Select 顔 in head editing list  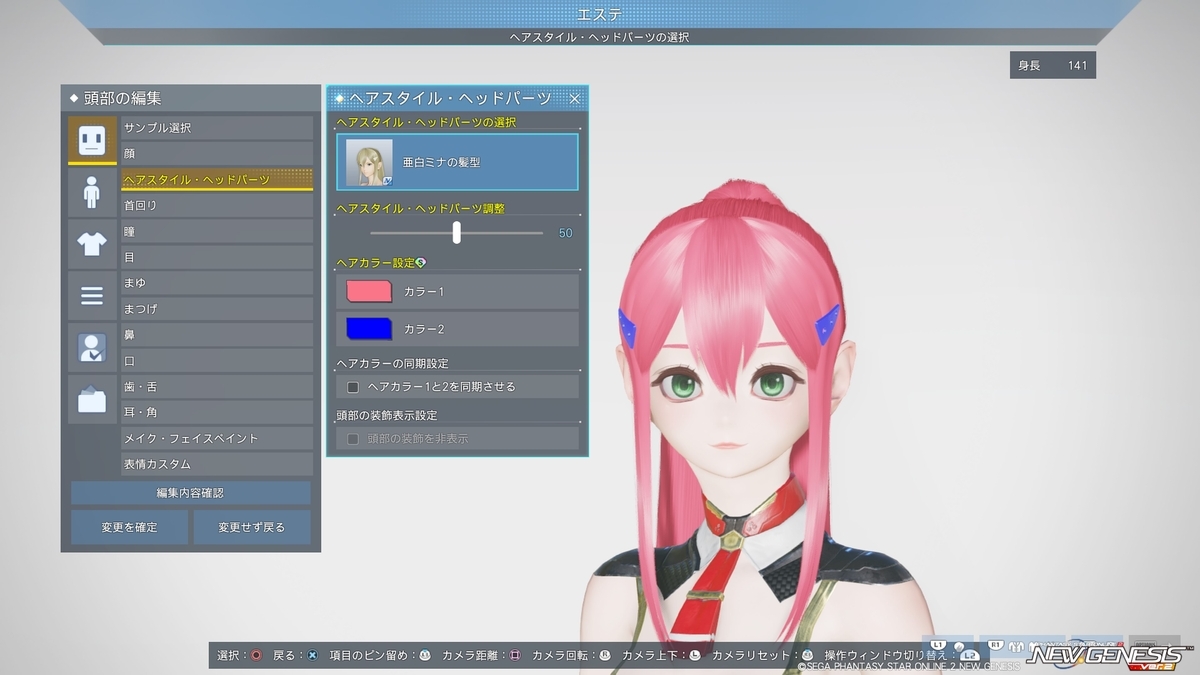tap(217, 154)
